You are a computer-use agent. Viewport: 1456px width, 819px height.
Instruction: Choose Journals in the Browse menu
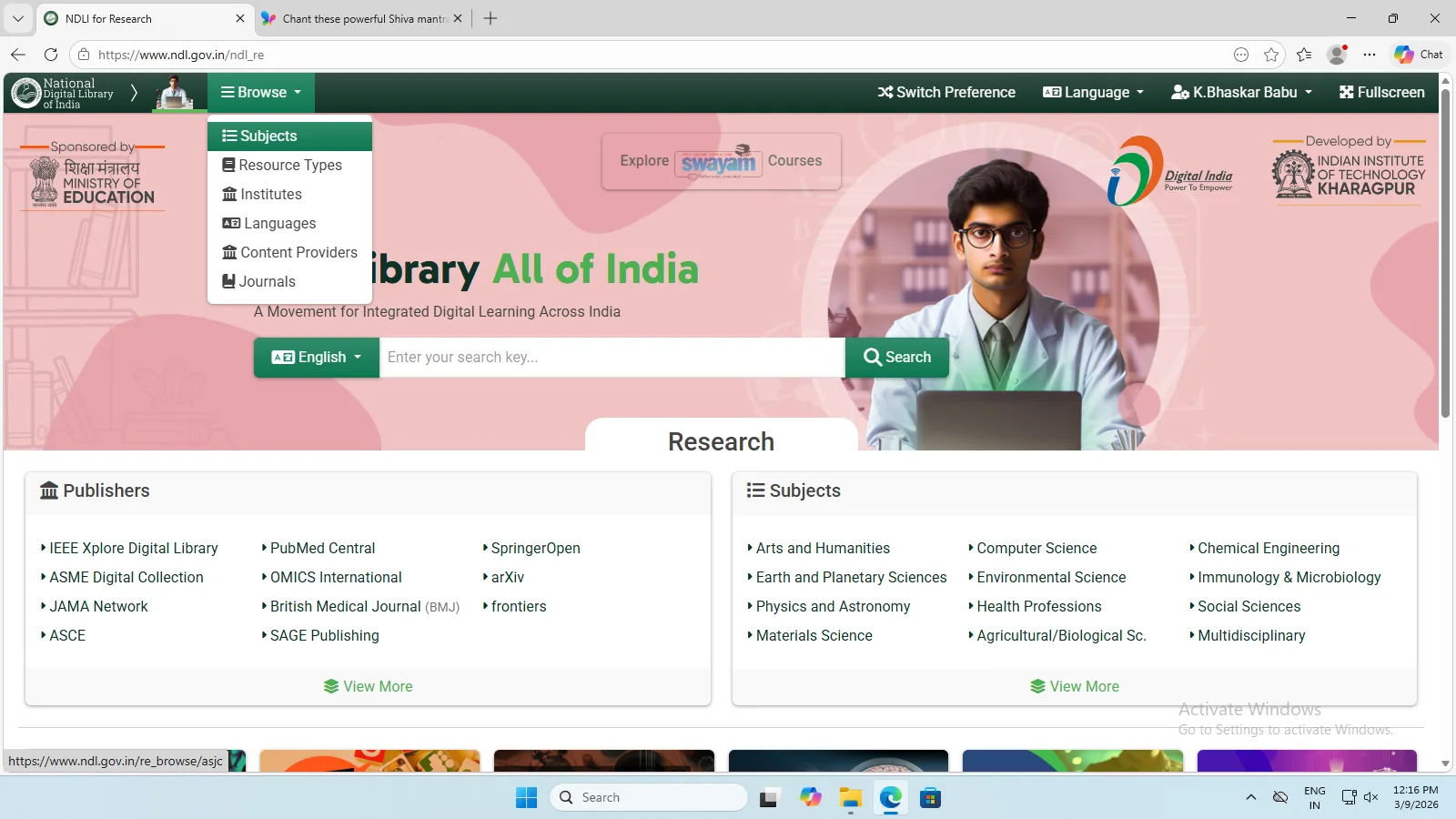[267, 281]
